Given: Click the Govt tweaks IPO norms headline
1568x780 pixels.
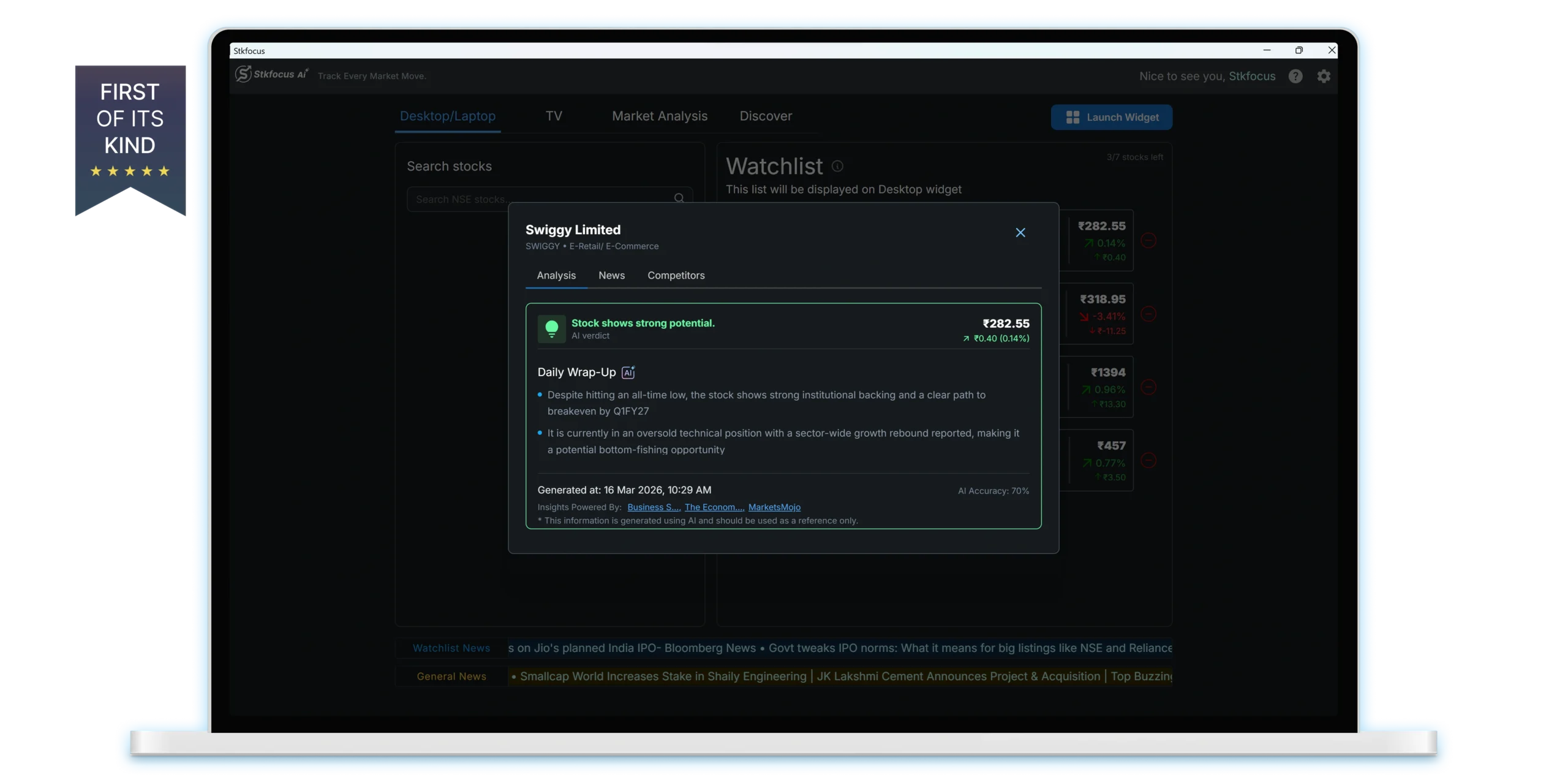Looking at the screenshot, I should click(x=970, y=648).
